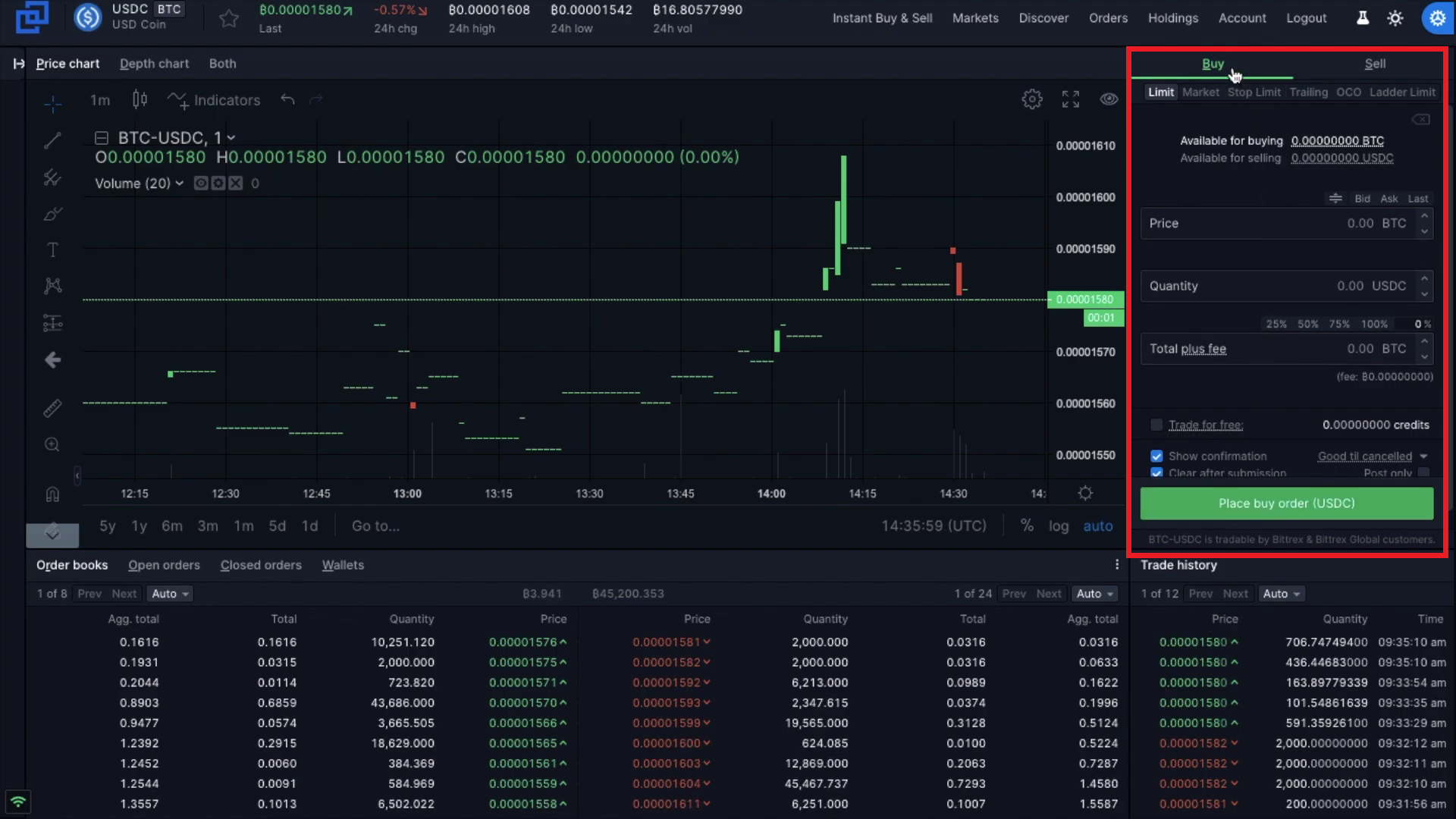
Task: Expand the Volume (20) indicator chevron
Action: (179, 183)
